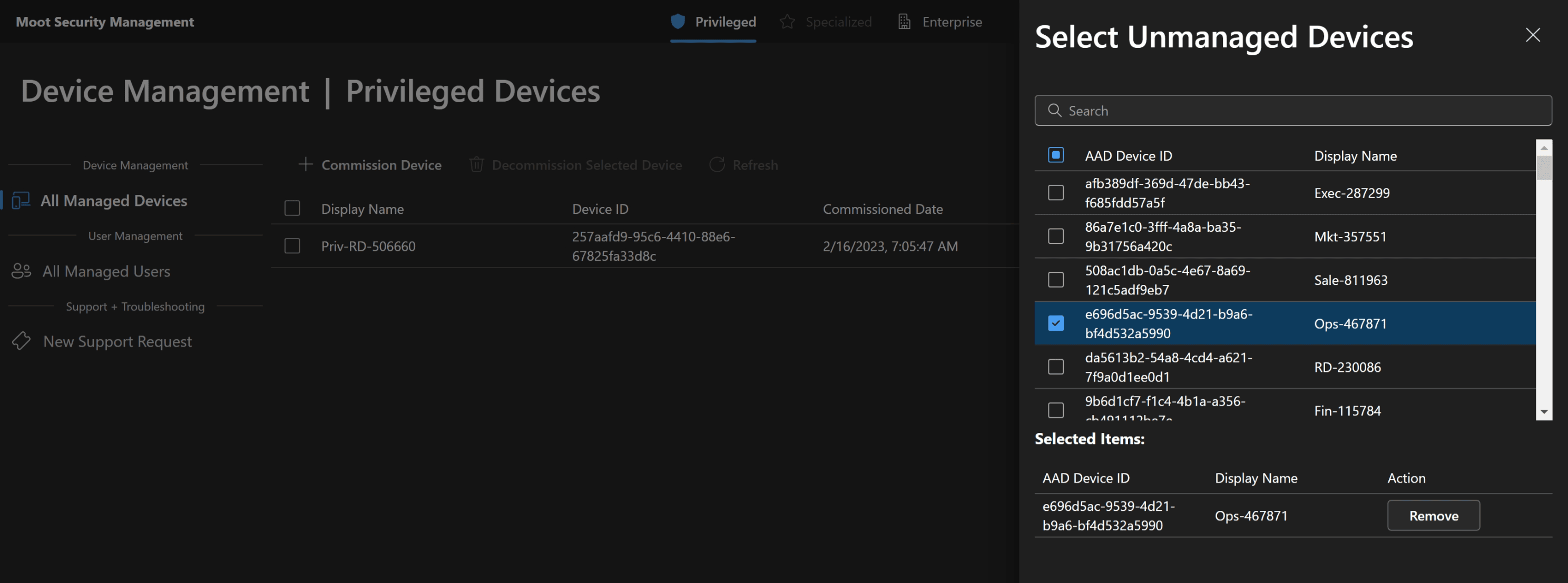Switch to the Privileged tab

point(713,22)
